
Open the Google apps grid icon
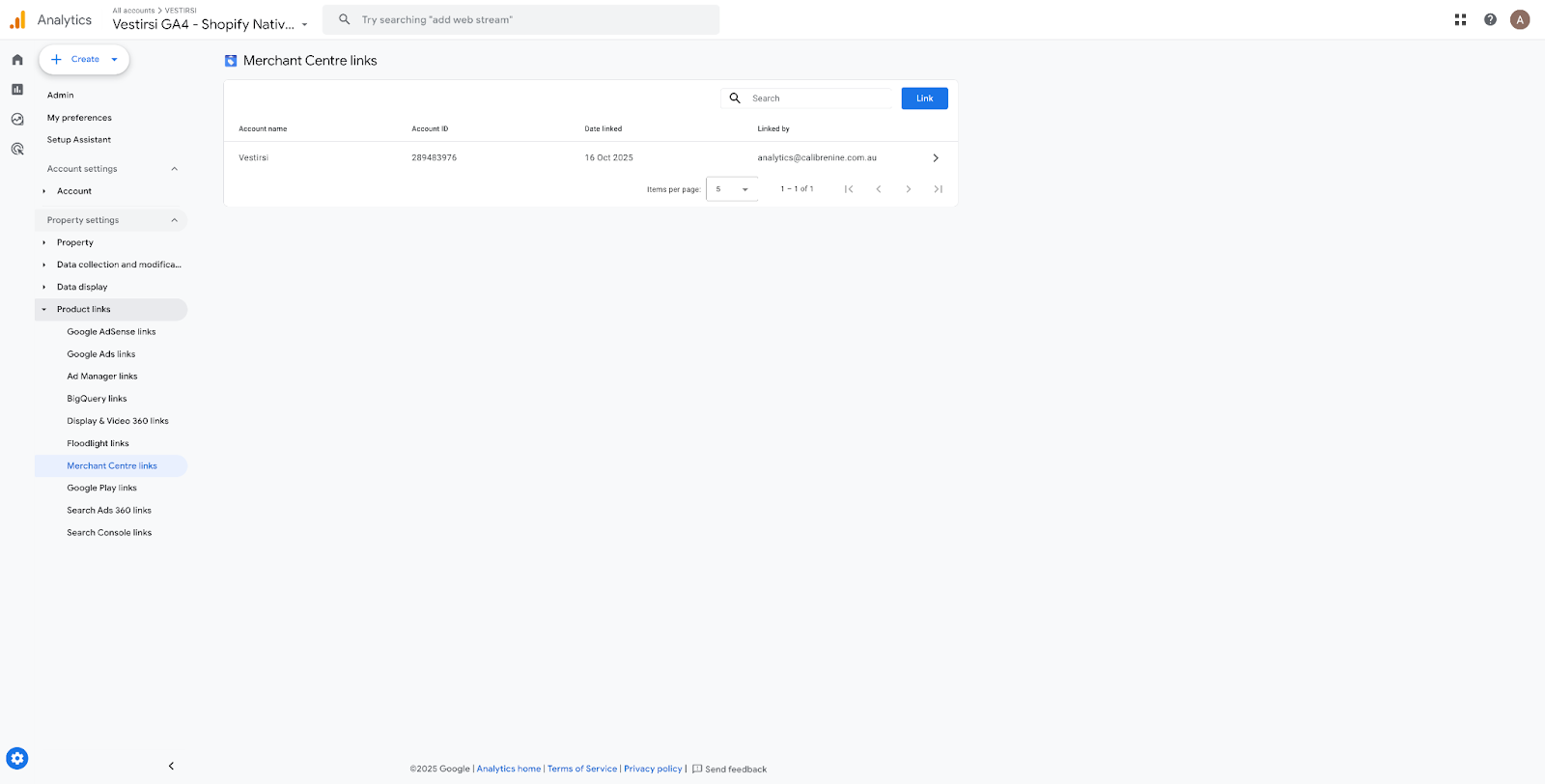tap(1460, 19)
